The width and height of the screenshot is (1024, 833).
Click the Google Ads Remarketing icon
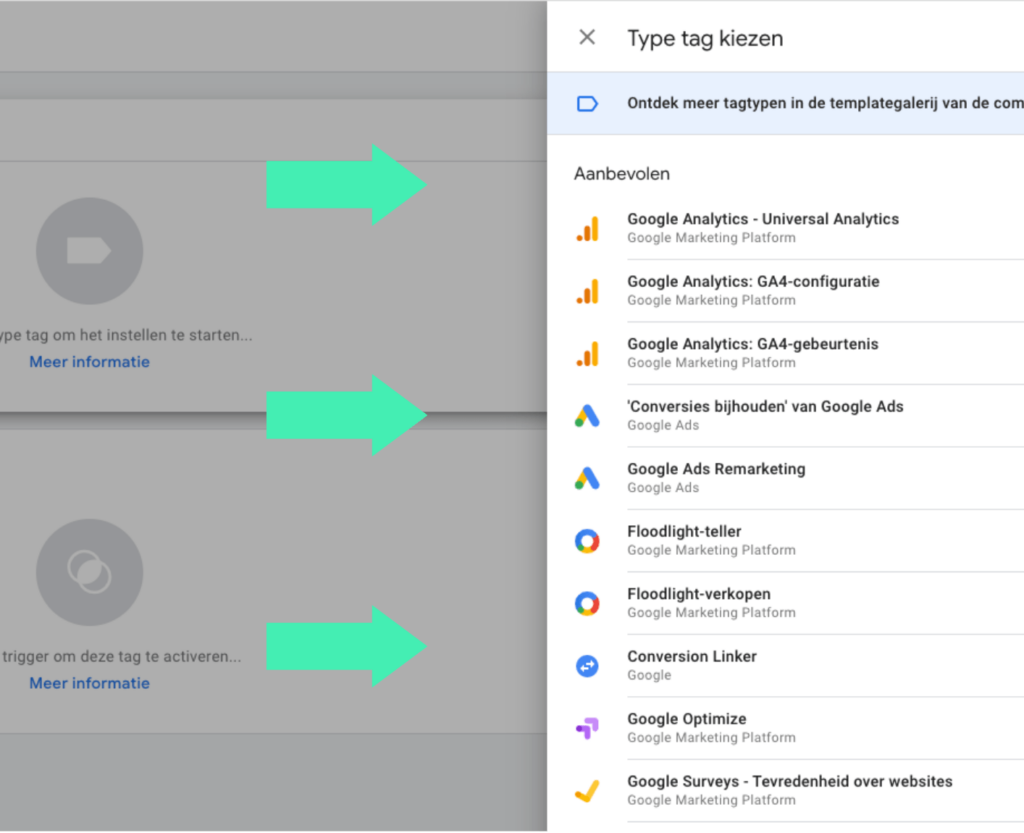click(587, 479)
